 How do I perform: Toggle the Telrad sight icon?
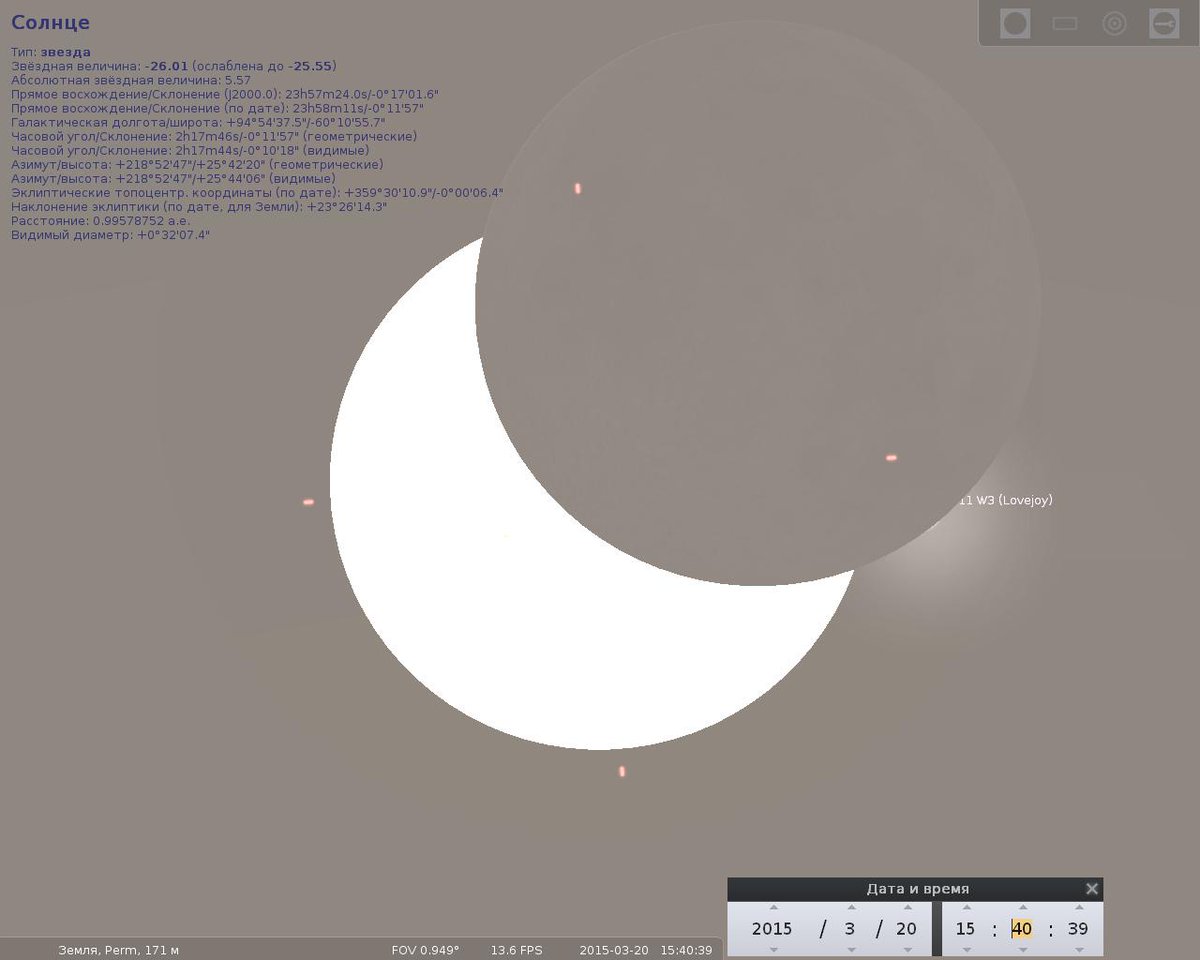[1114, 23]
